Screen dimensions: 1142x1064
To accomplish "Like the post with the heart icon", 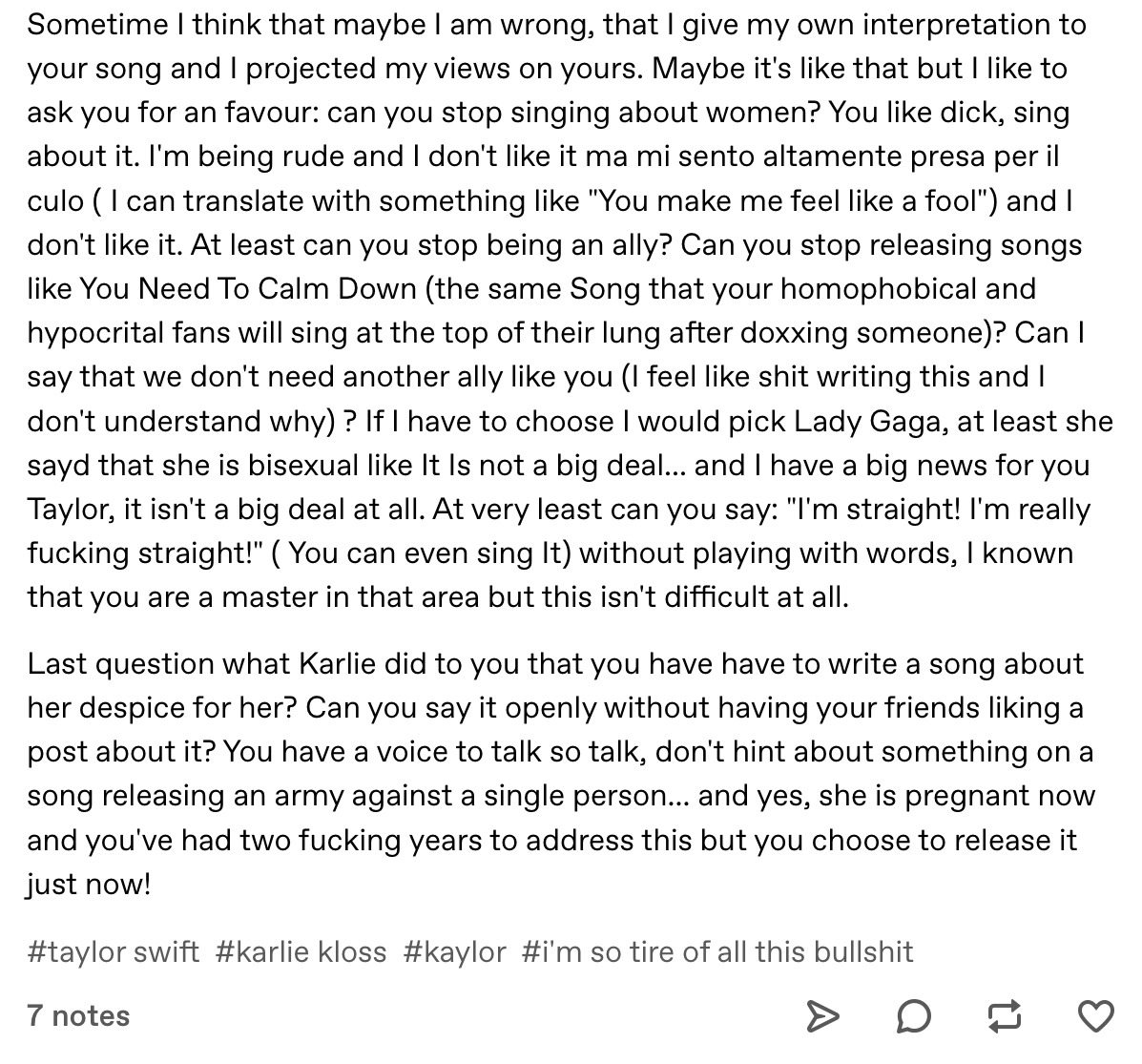I will (x=1095, y=1016).
